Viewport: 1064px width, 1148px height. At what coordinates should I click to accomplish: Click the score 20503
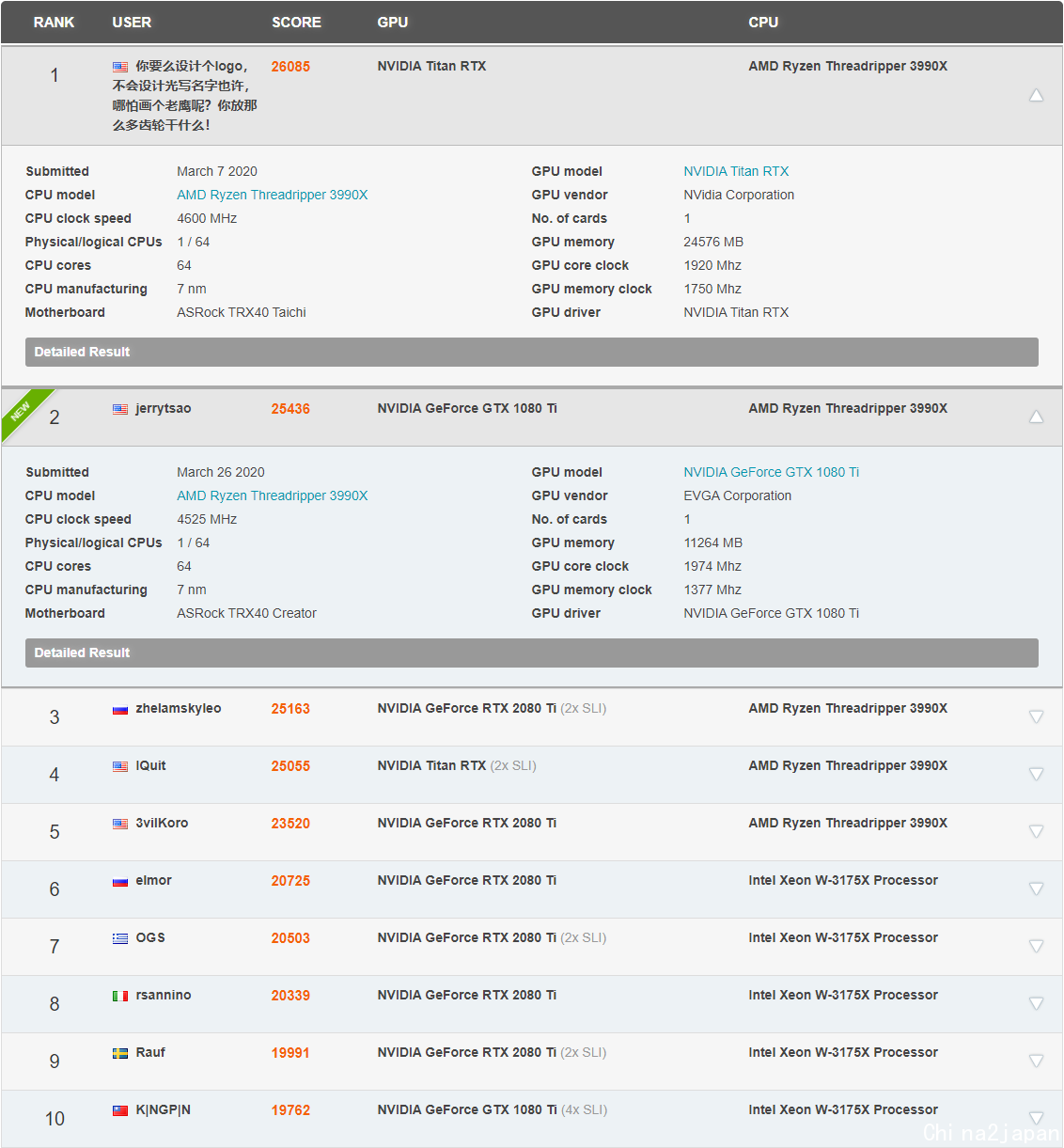coord(290,938)
